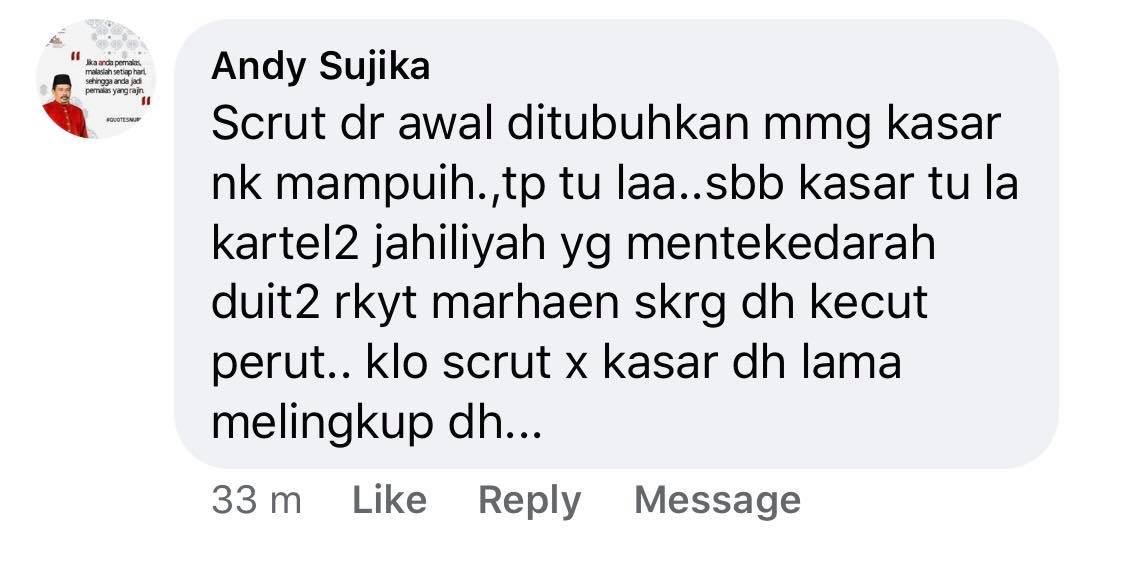The height and width of the screenshot is (561, 1125).
Task: Click the word 'mentekedarah' in comment
Action: (781, 244)
